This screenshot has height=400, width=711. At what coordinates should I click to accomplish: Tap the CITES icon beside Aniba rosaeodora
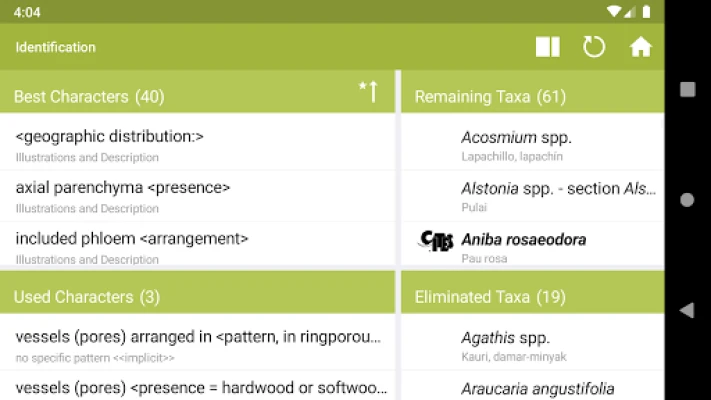tap(436, 241)
